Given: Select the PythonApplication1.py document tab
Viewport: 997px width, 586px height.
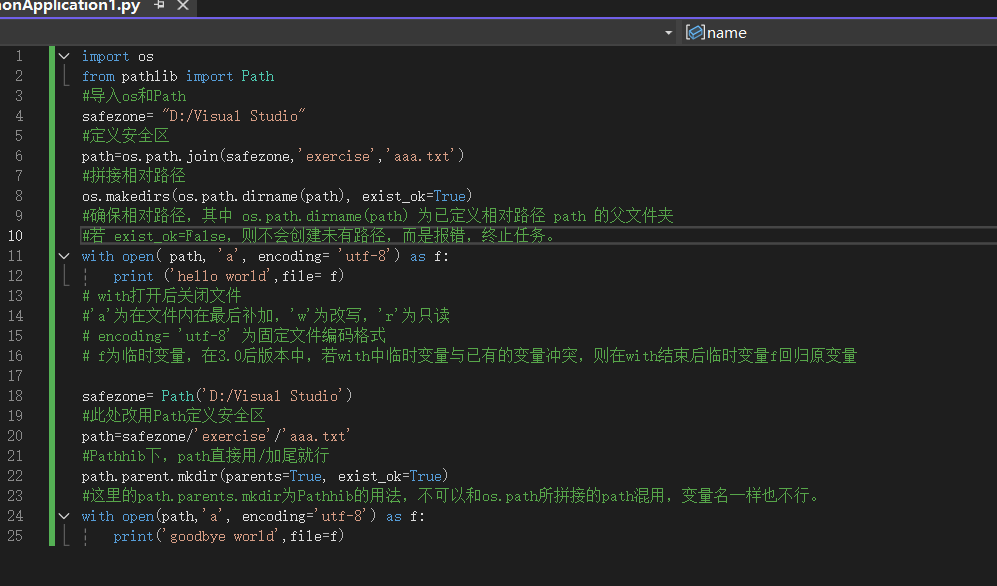Looking at the screenshot, I should click(70, 6).
